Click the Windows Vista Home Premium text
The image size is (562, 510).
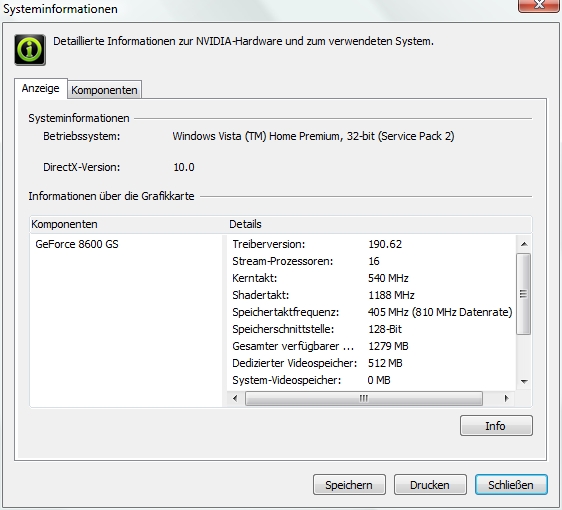(x=313, y=137)
